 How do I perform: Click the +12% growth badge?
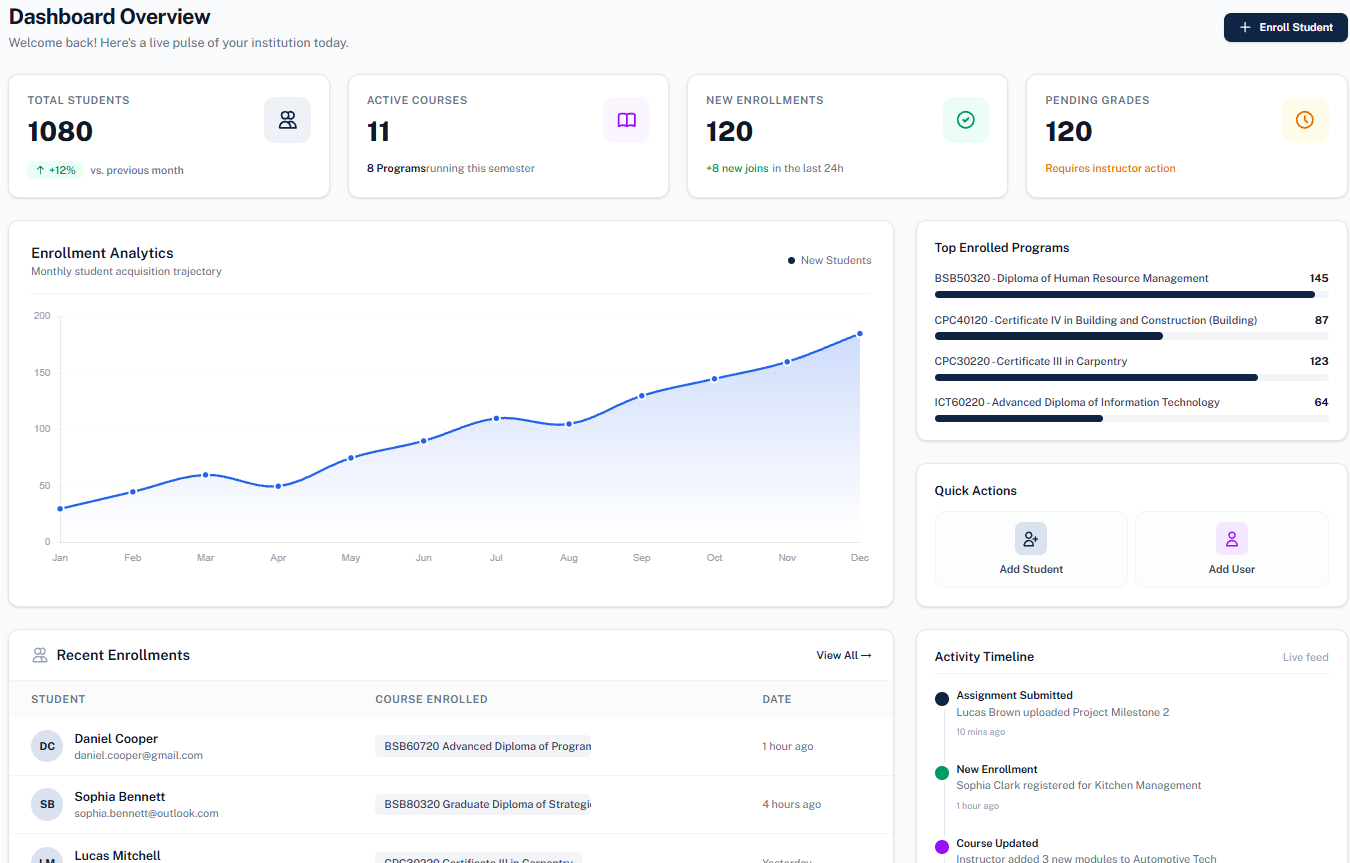(x=55, y=170)
